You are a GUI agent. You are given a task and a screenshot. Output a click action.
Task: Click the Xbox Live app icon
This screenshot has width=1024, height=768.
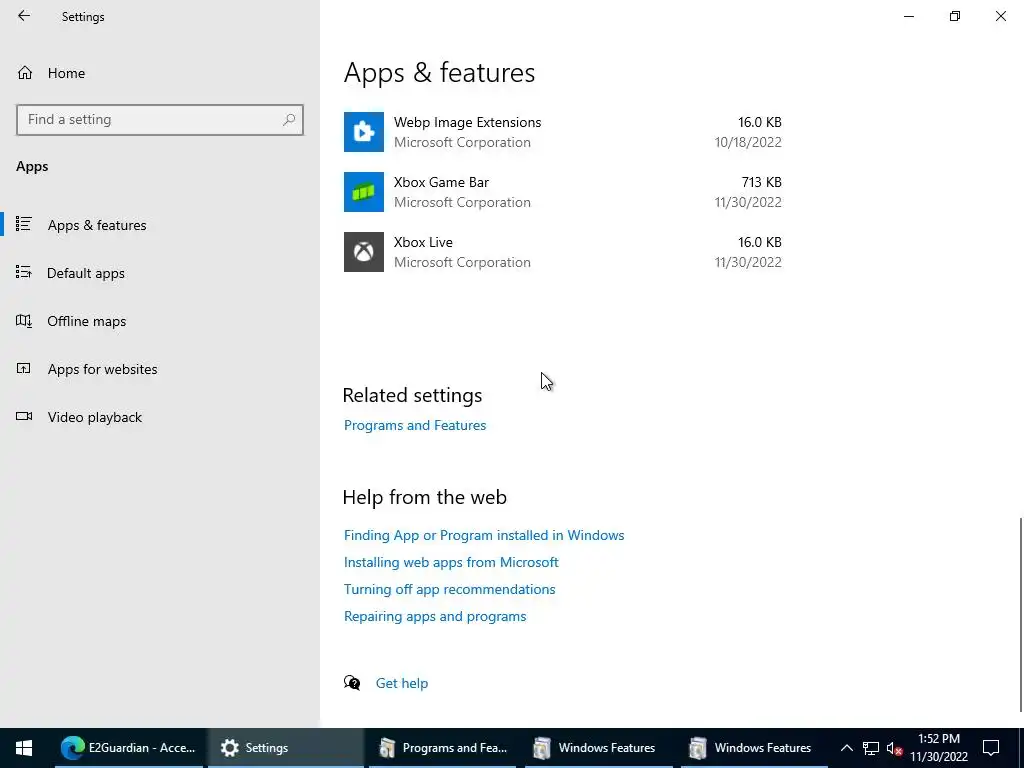(x=364, y=252)
